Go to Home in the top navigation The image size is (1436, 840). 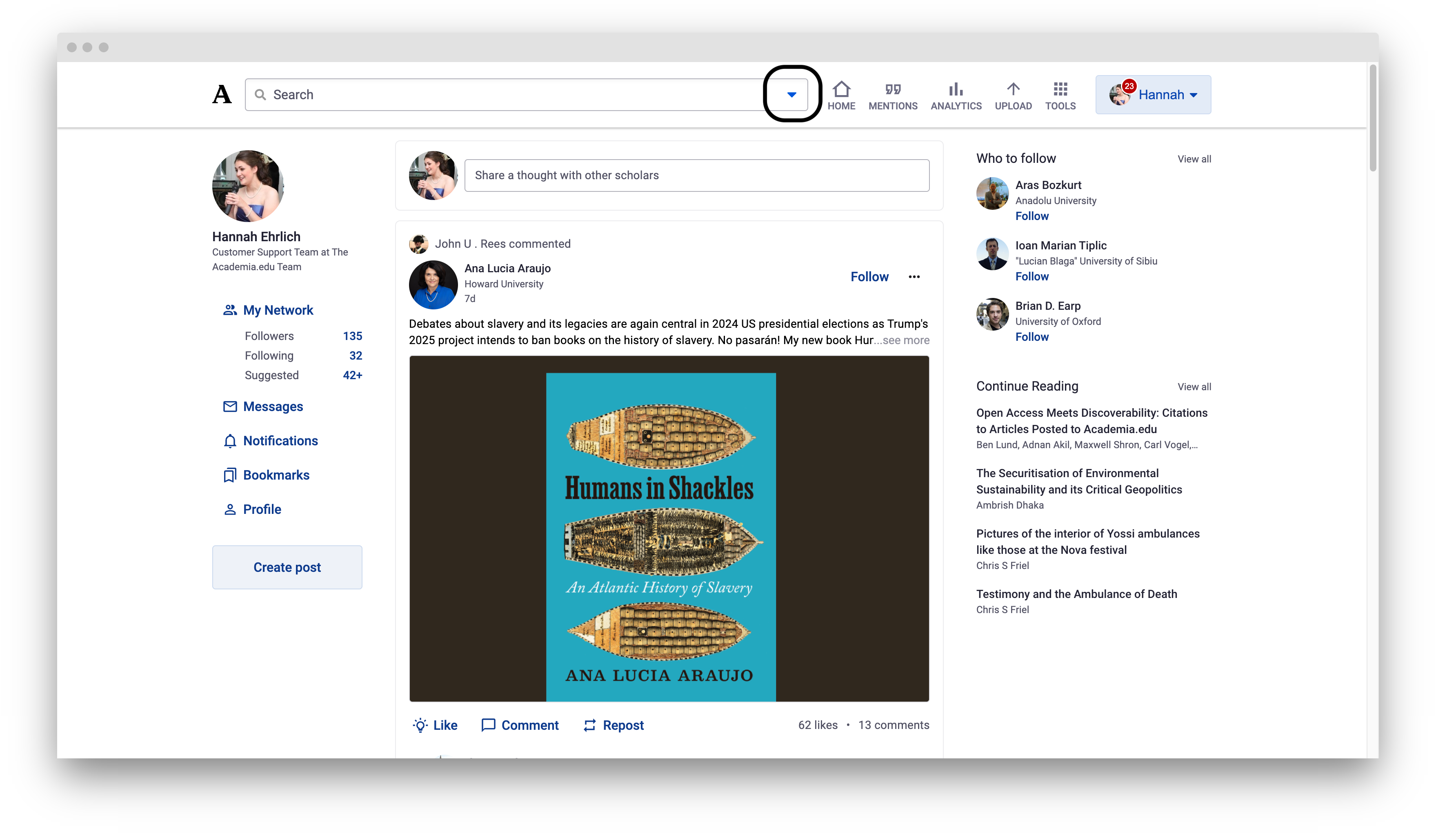[841, 96]
